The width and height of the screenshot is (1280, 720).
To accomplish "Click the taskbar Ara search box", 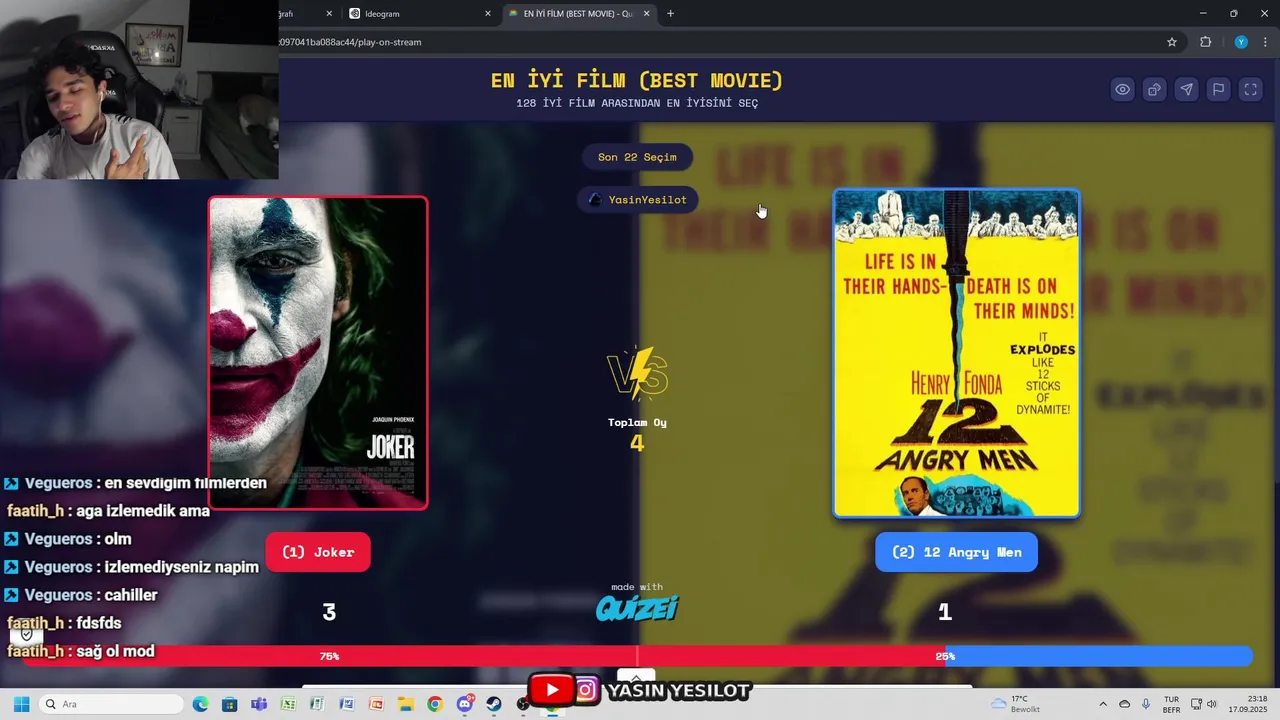I will (x=110, y=704).
